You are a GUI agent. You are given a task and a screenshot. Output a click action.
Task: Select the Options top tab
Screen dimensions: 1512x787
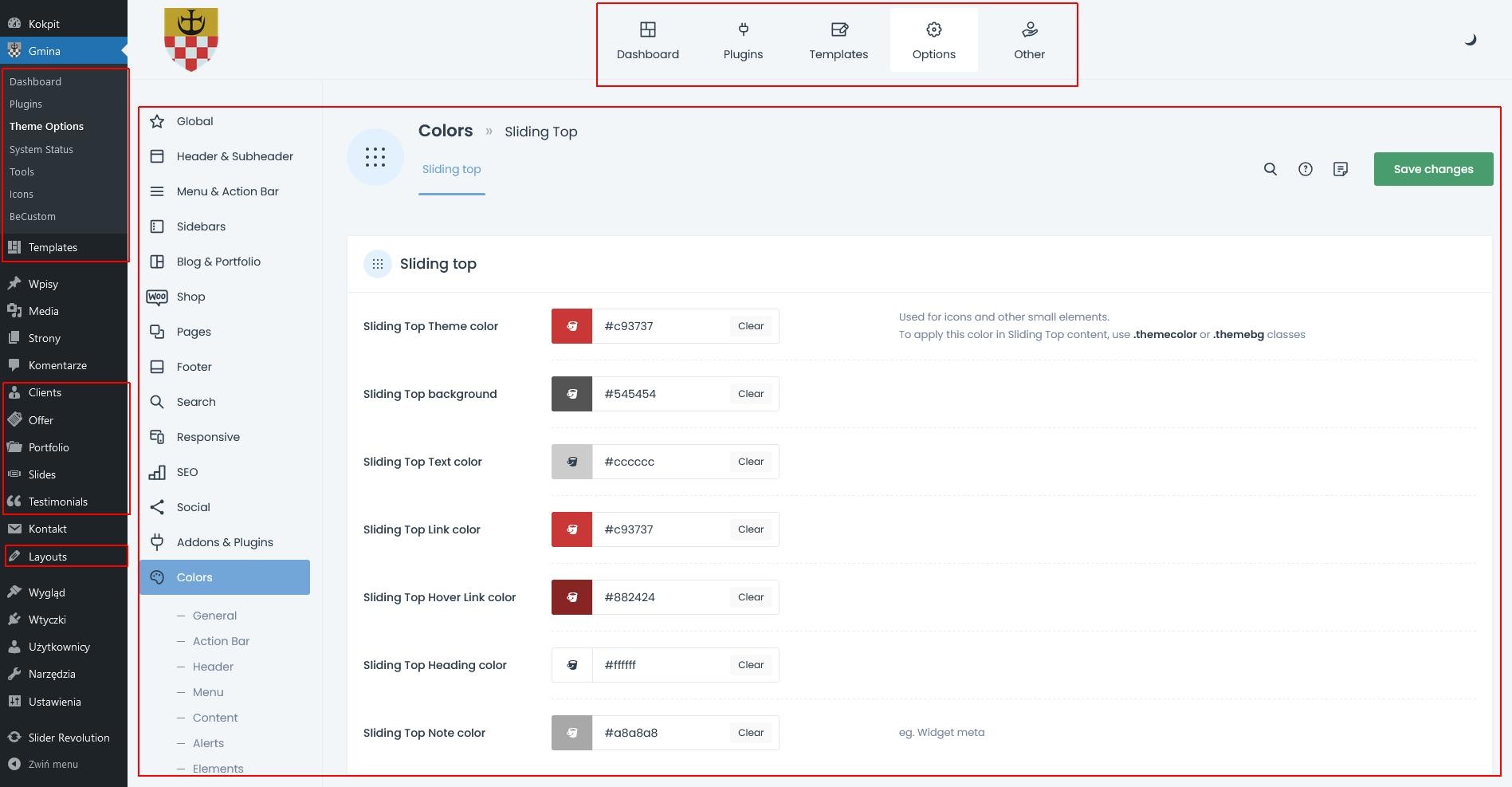tap(933, 41)
